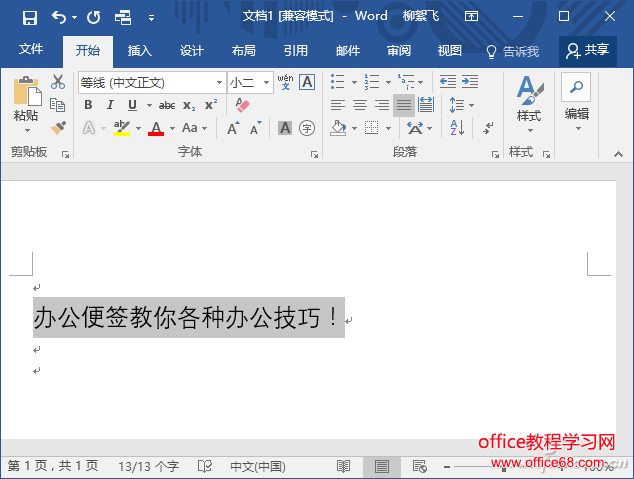Open spelling and proofing status icon

205,466
